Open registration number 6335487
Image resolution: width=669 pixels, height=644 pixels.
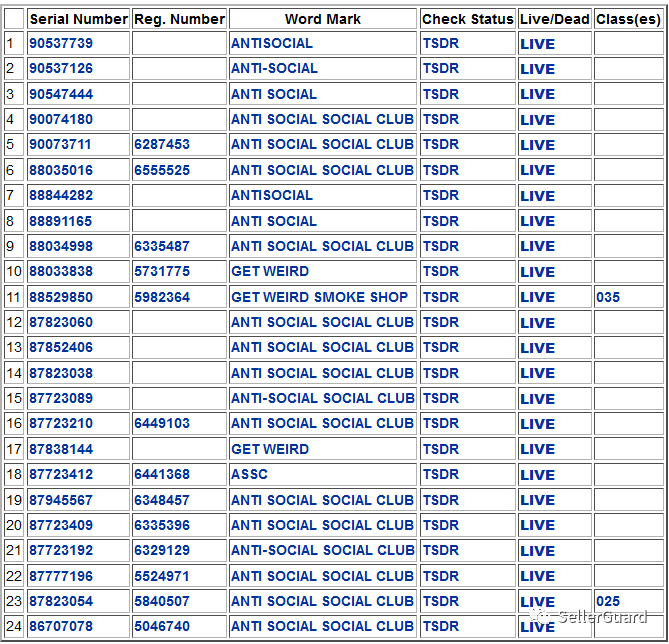tap(162, 246)
